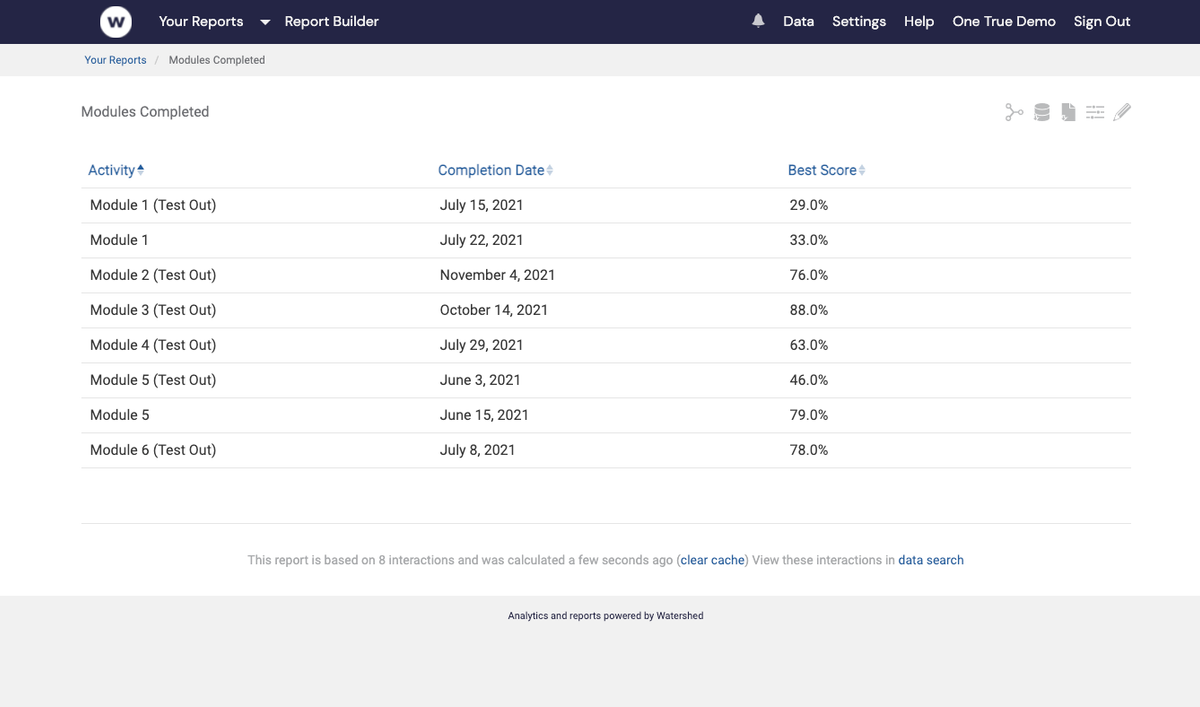Toggle sorting on the Best Score column
1200x707 pixels.
tap(862, 170)
